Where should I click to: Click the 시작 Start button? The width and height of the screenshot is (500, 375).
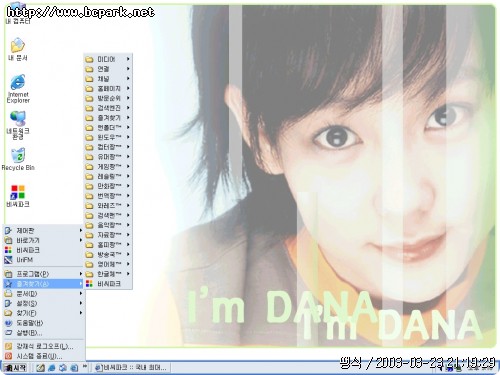click(16, 368)
